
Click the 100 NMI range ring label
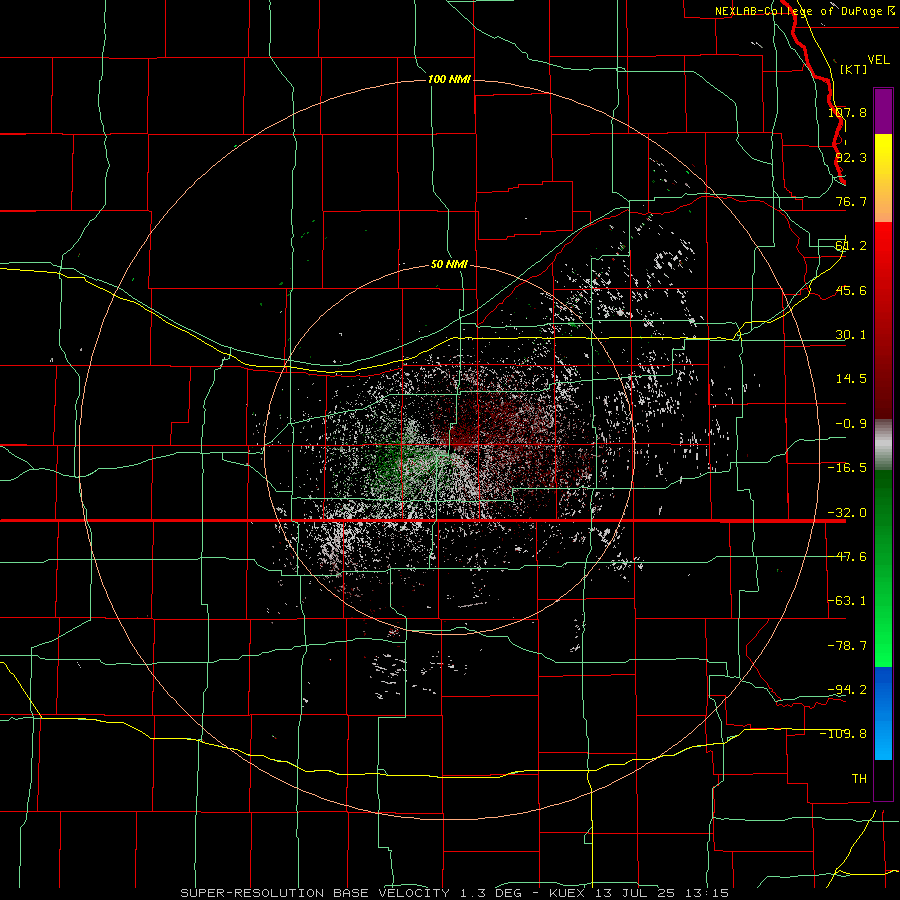(x=449, y=79)
